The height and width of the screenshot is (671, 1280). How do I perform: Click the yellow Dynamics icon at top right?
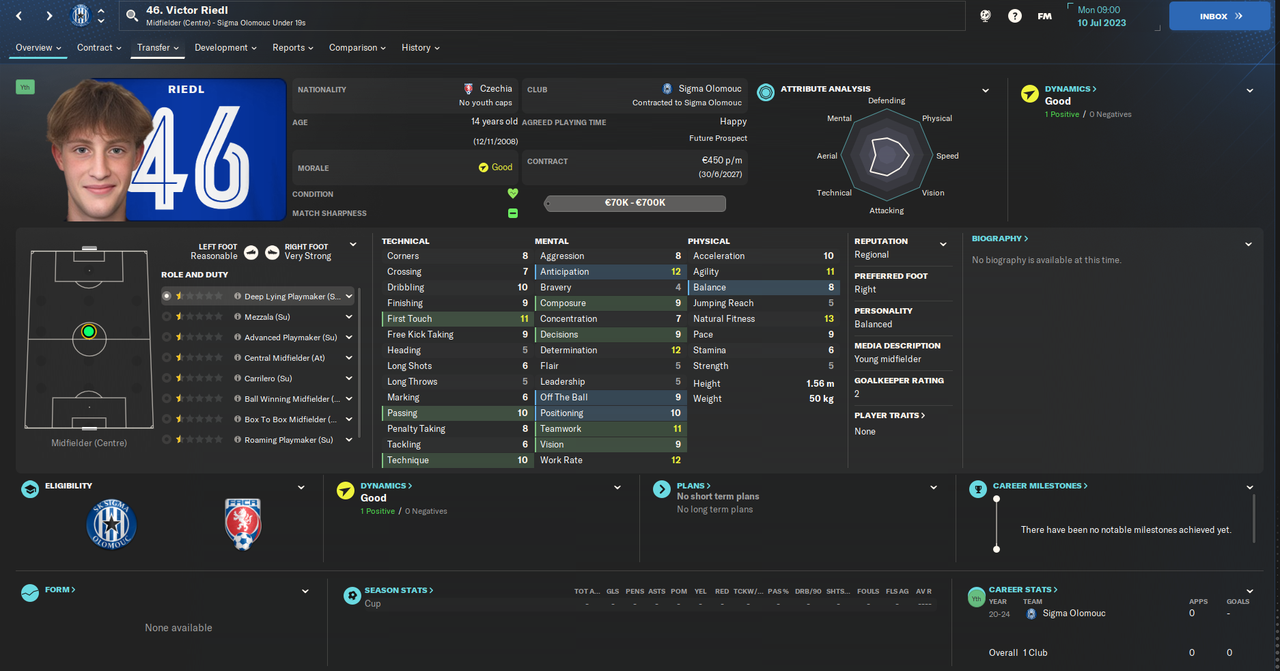tap(1029, 94)
